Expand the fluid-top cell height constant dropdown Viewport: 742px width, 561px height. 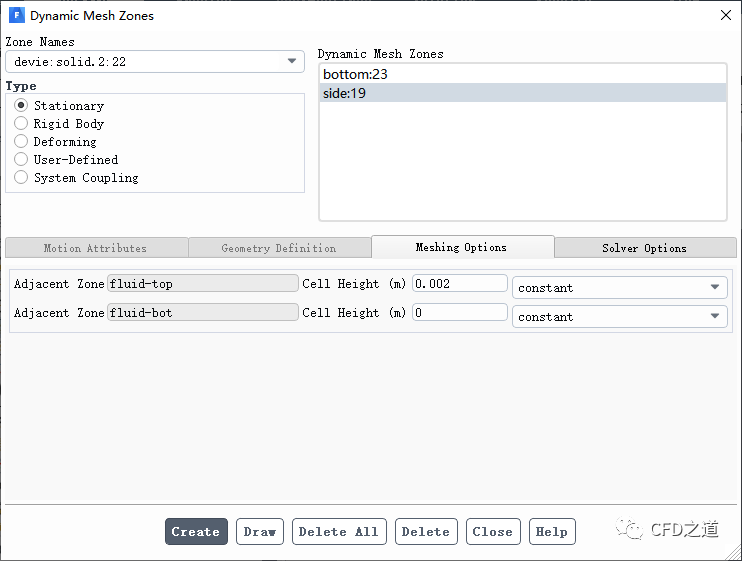tap(619, 287)
